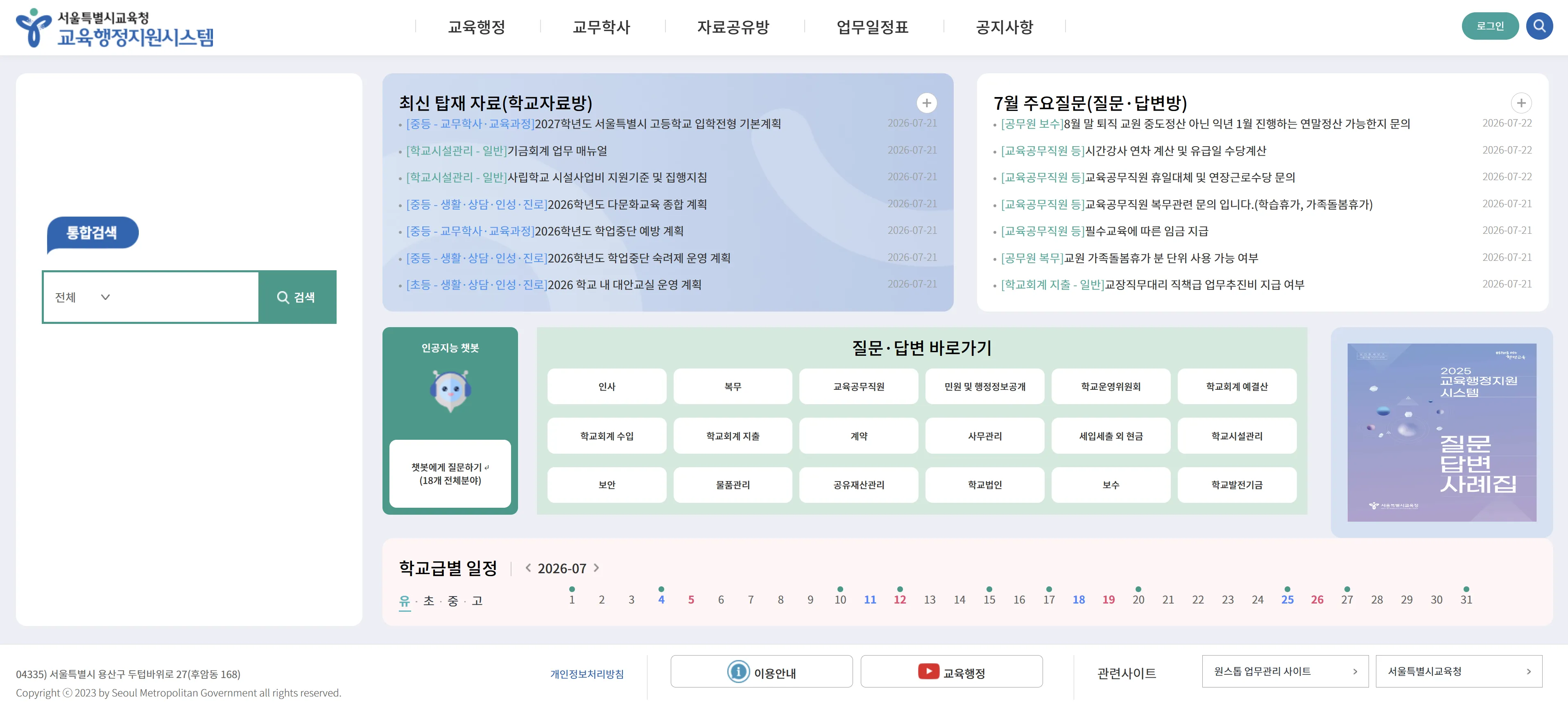Open the 인사 Q&A shortcut
The height and width of the screenshot is (710, 1568).
[606, 387]
